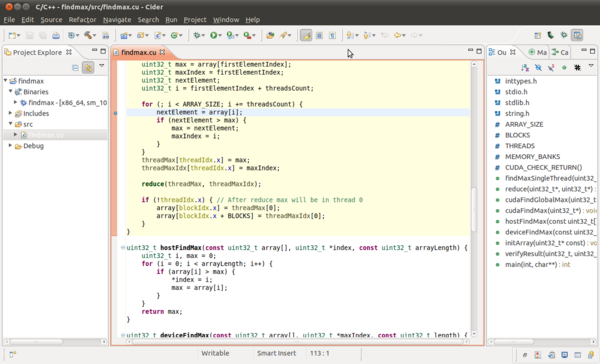This screenshot has height=364, width=600.
Task: Click the editor vertical scrollbar thumb
Action: coord(474,209)
